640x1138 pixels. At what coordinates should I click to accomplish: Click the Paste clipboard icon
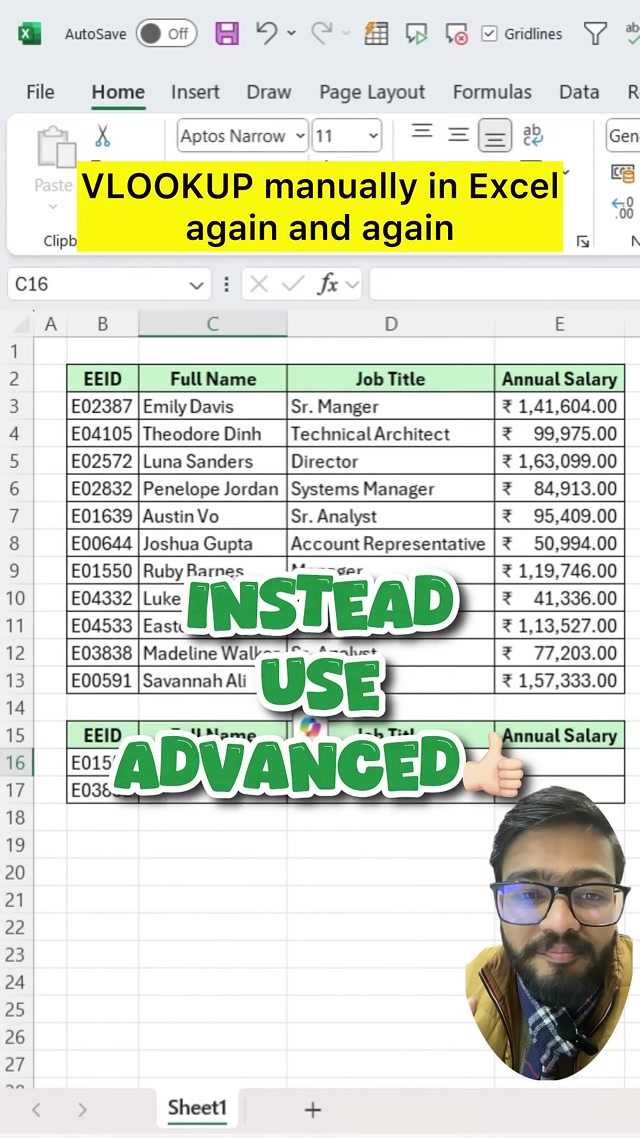pos(55,148)
